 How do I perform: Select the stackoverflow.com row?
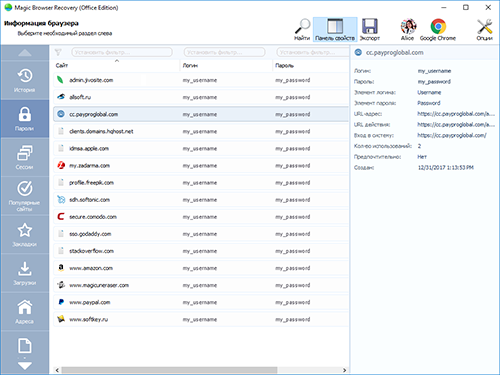tap(201, 251)
